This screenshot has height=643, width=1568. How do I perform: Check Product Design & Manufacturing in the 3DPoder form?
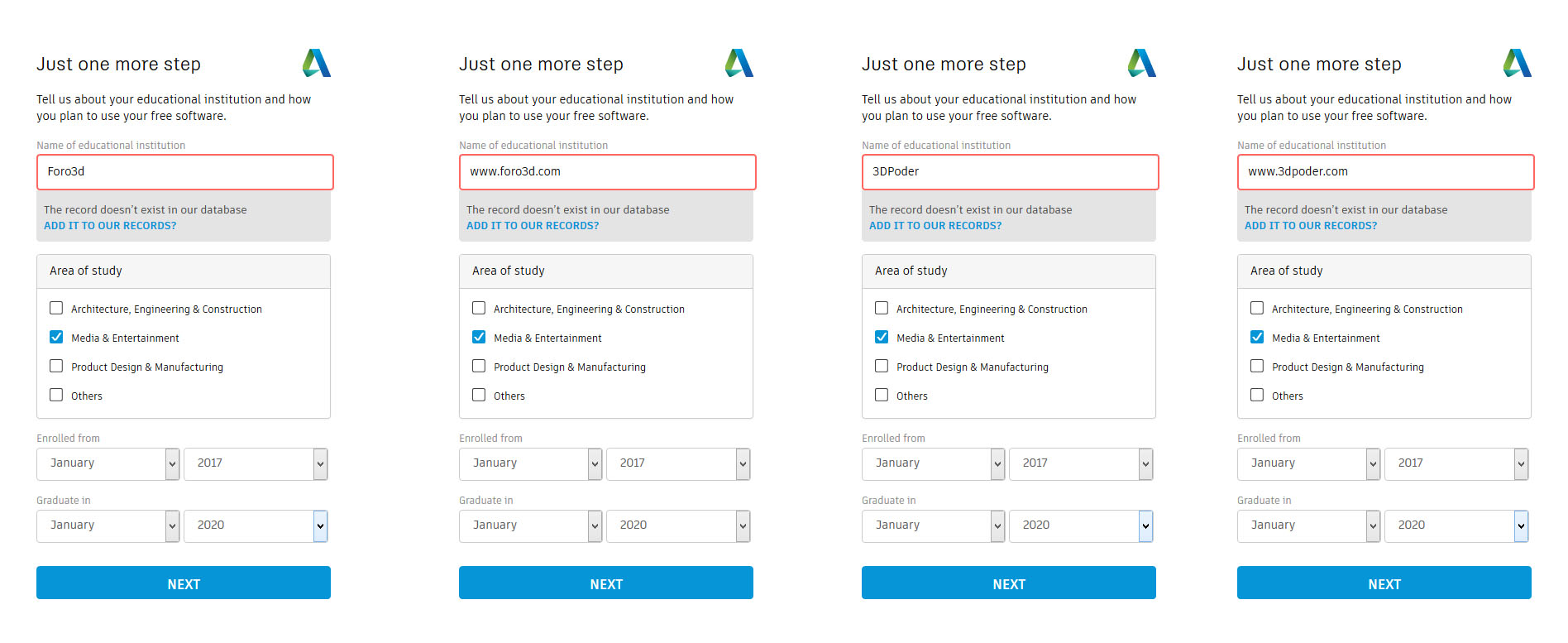click(x=882, y=367)
